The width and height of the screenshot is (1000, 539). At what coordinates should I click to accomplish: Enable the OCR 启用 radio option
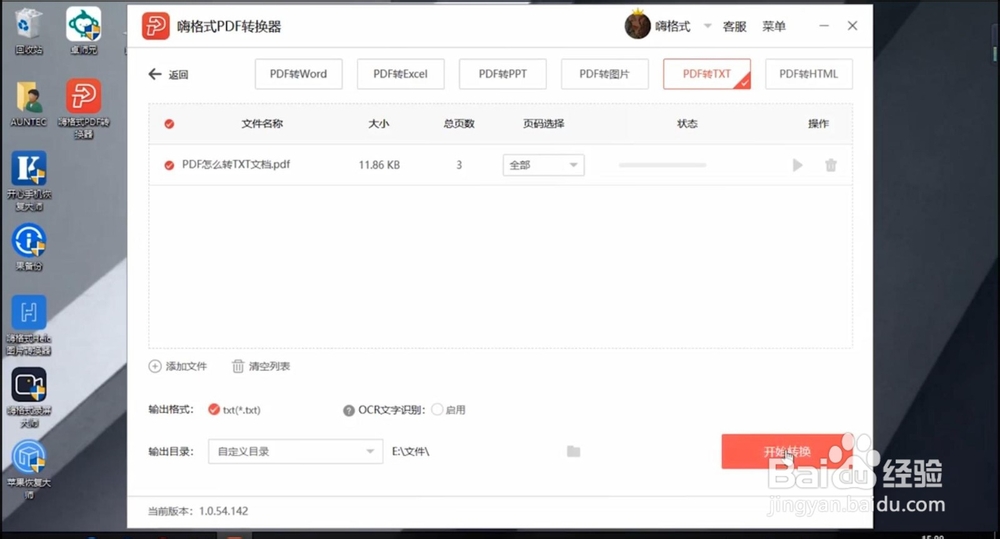point(437,410)
